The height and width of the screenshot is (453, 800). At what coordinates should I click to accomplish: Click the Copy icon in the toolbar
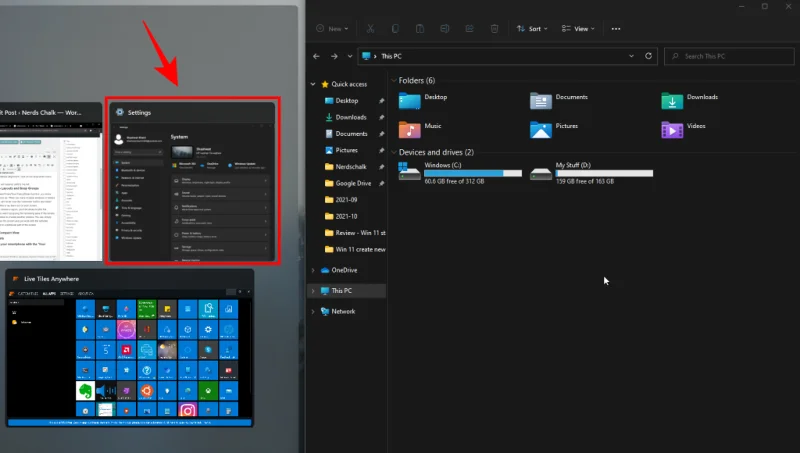[395, 29]
